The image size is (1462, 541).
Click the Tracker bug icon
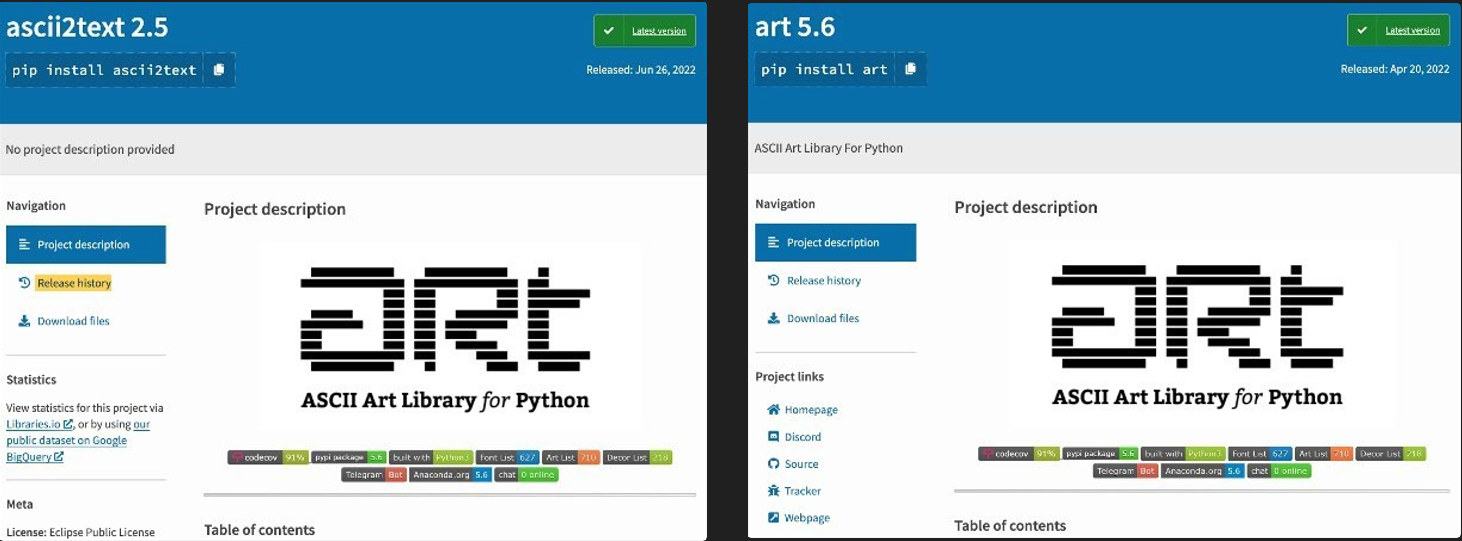773,491
